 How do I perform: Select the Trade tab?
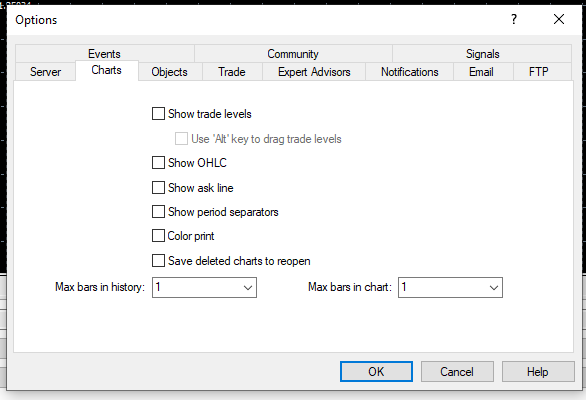coord(232,72)
